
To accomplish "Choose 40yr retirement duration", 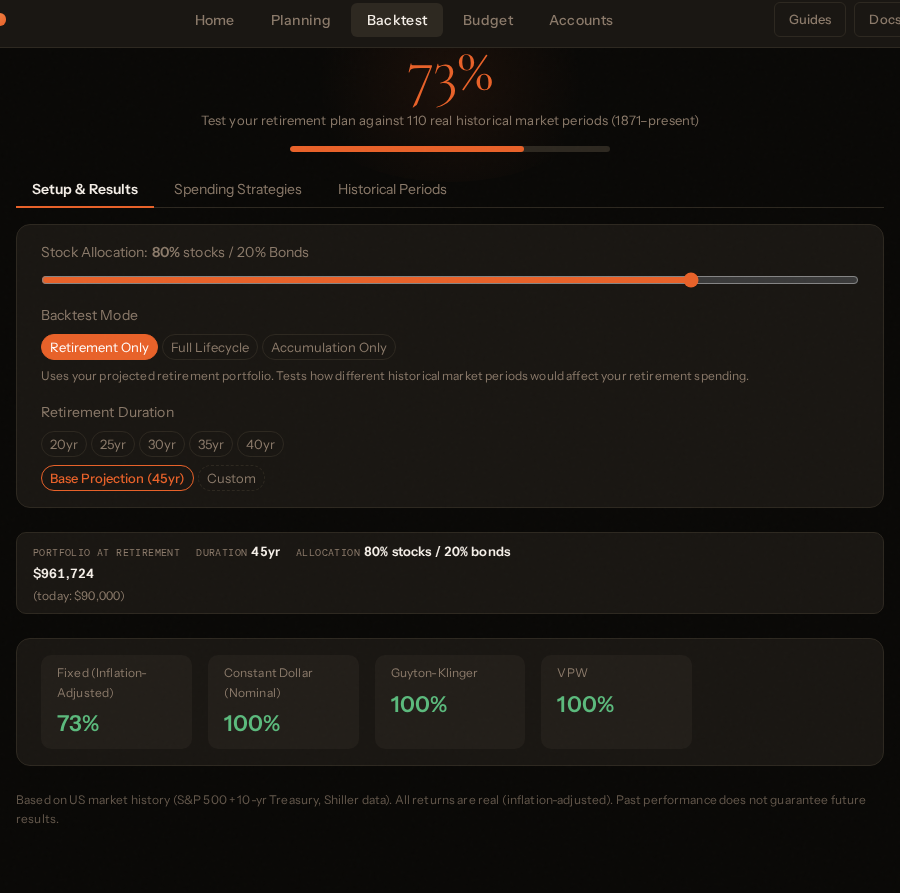I will (x=261, y=444).
